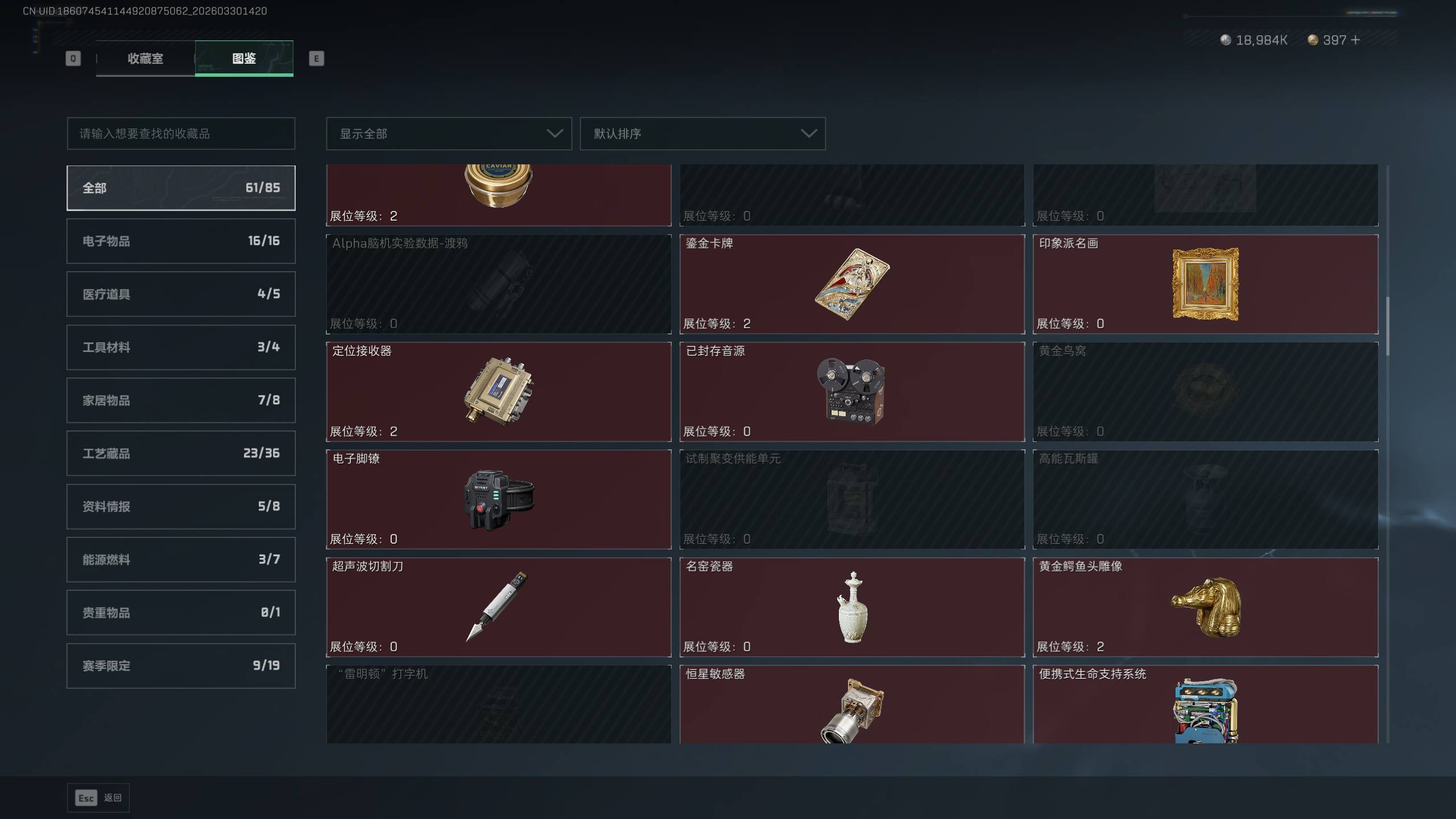This screenshot has height=819, width=1456.
Task: Open the 默认排序 sort dropdown
Action: (702, 134)
